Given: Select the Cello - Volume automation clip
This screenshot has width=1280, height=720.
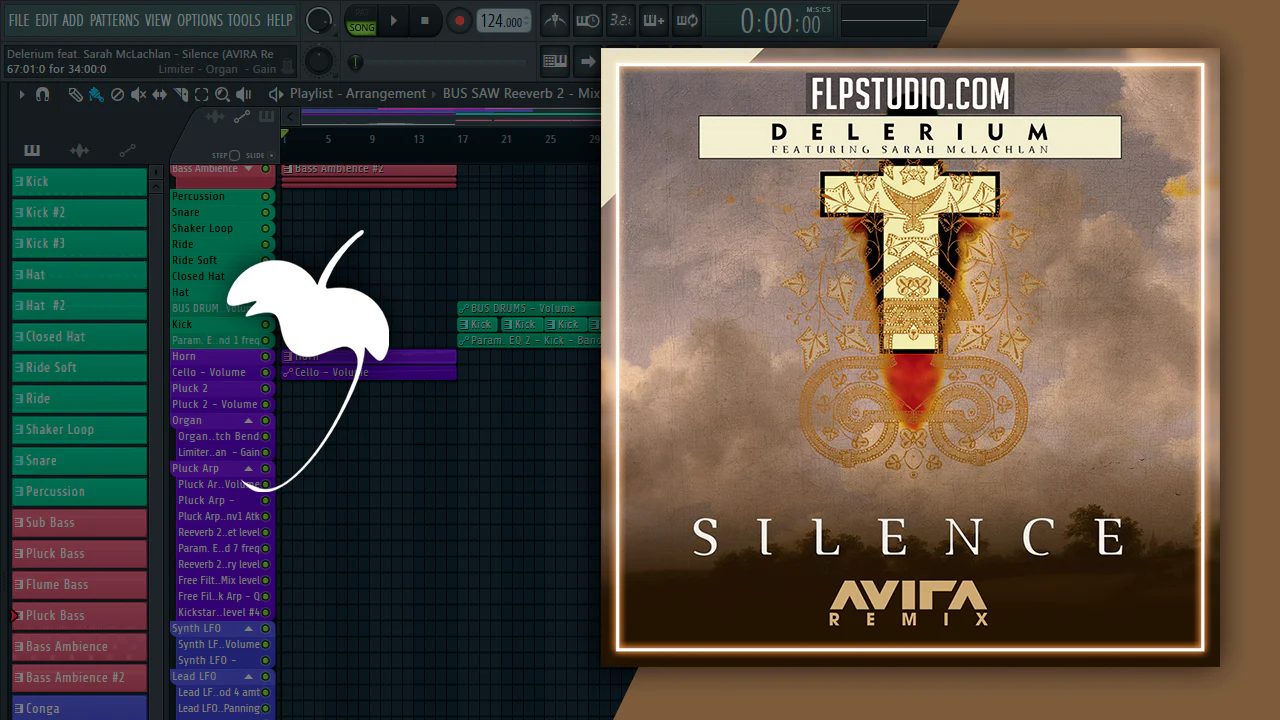Looking at the screenshot, I should click(369, 372).
